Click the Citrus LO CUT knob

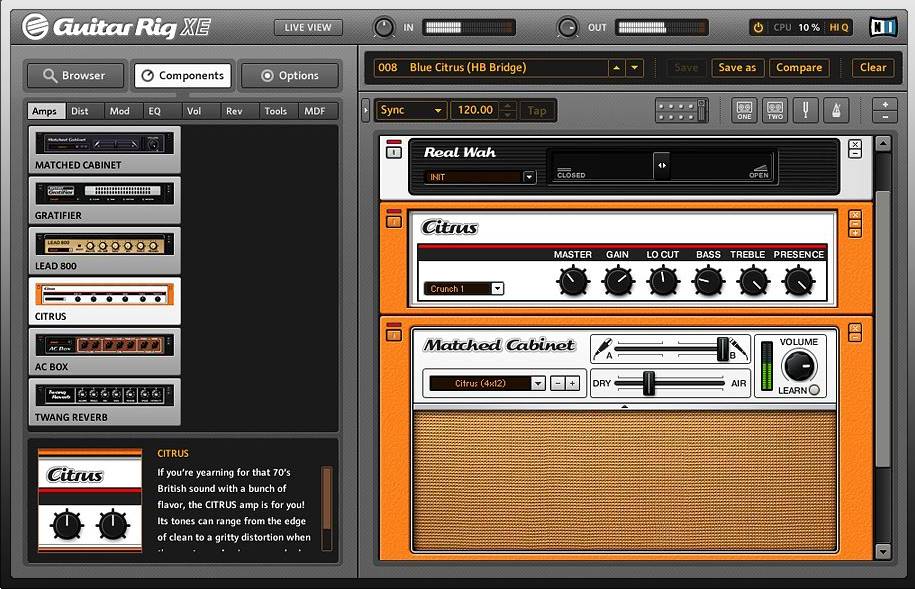[663, 281]
